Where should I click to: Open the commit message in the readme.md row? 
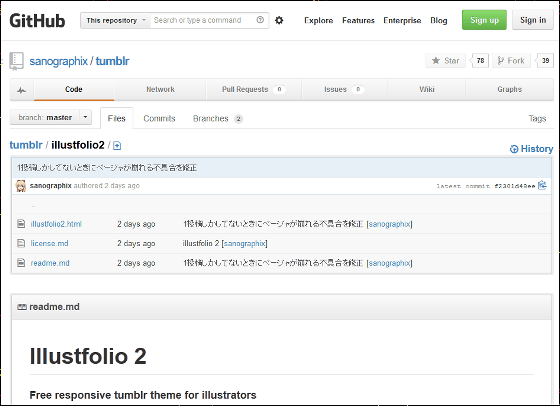273,263
